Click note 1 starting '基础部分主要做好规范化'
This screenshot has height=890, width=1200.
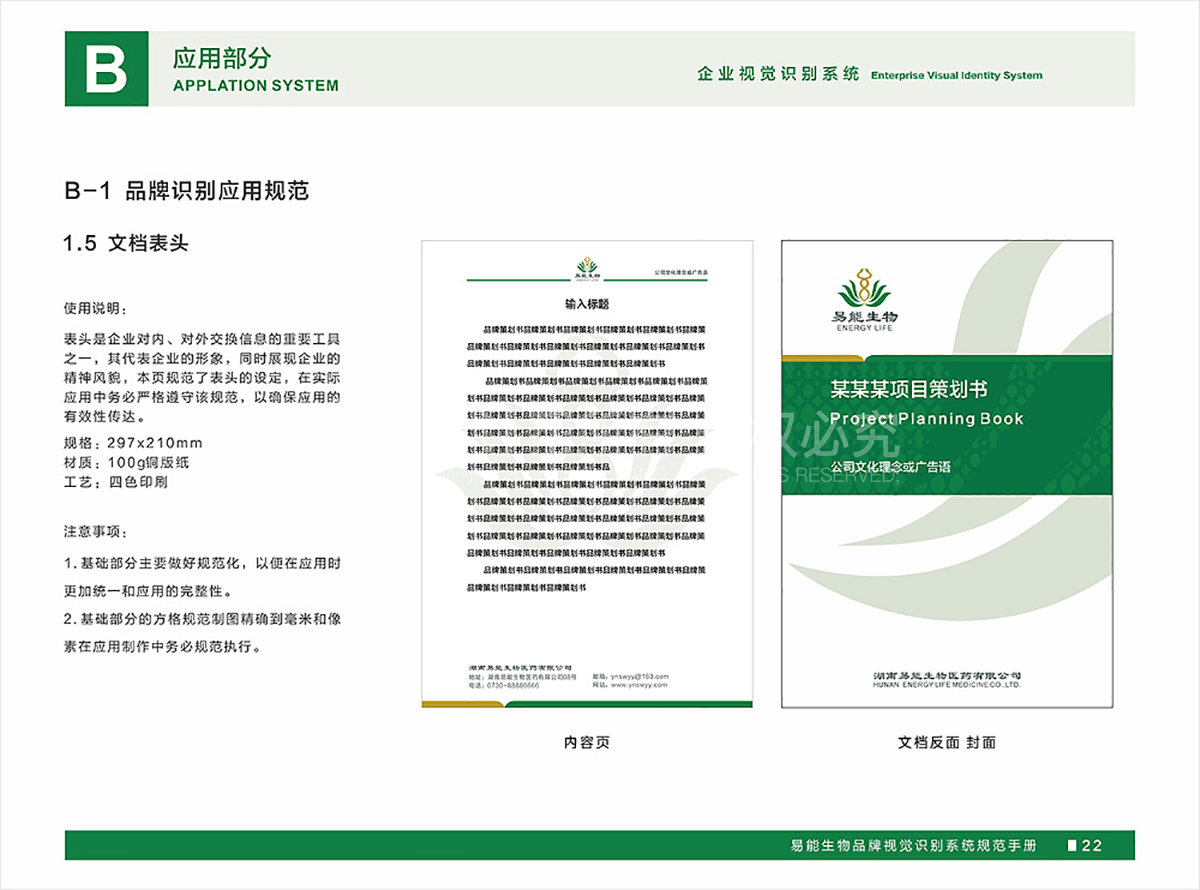coord(202,577)
